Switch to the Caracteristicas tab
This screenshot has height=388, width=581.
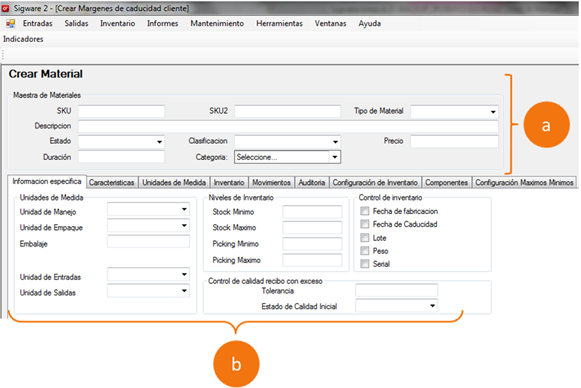click(112, 182)
